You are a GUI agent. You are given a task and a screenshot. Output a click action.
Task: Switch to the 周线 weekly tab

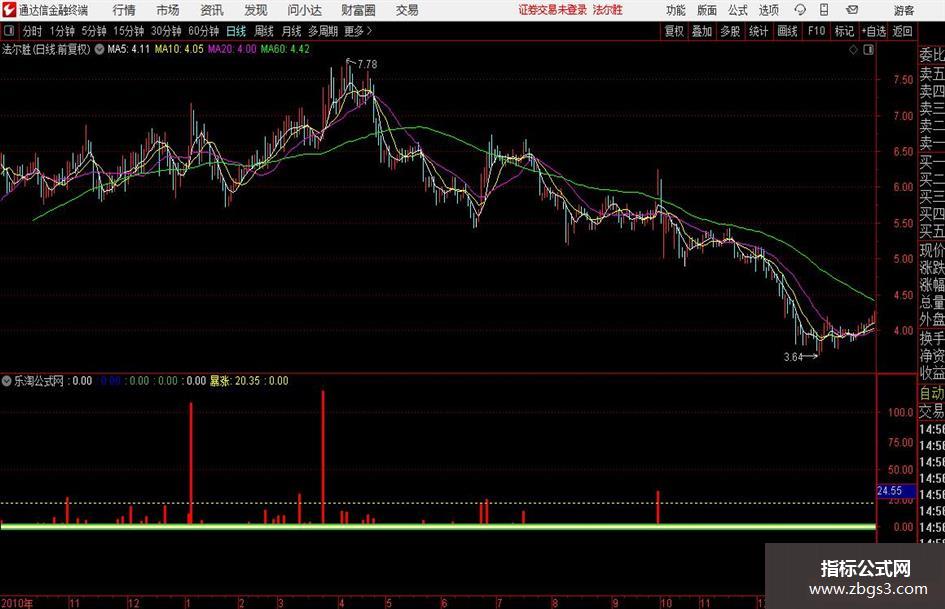(x=264, y=31)
